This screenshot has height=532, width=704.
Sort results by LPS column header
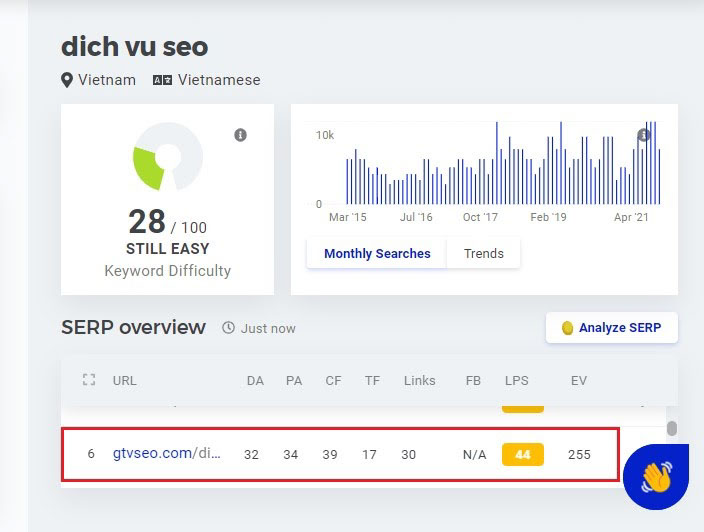[517, 380]
